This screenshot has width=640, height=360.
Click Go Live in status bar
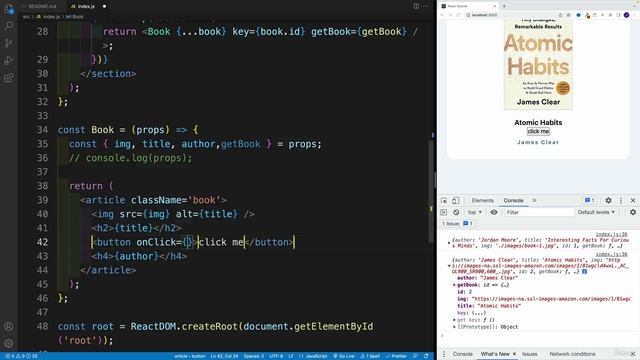click(x=344, y=356)
